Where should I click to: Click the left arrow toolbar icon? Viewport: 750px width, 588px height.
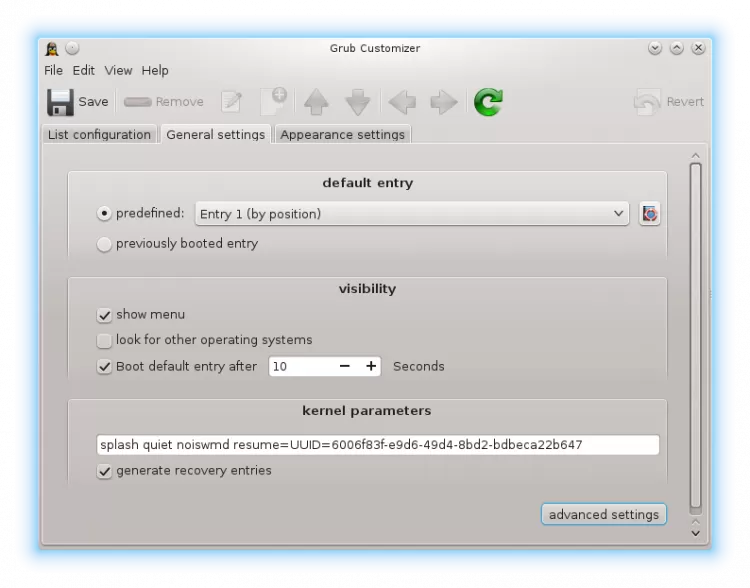[402, 102]
